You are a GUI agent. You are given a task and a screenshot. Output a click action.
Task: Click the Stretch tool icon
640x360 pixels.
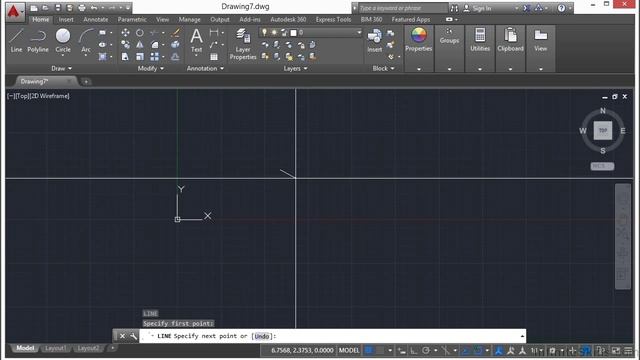(x=125, y=57)
